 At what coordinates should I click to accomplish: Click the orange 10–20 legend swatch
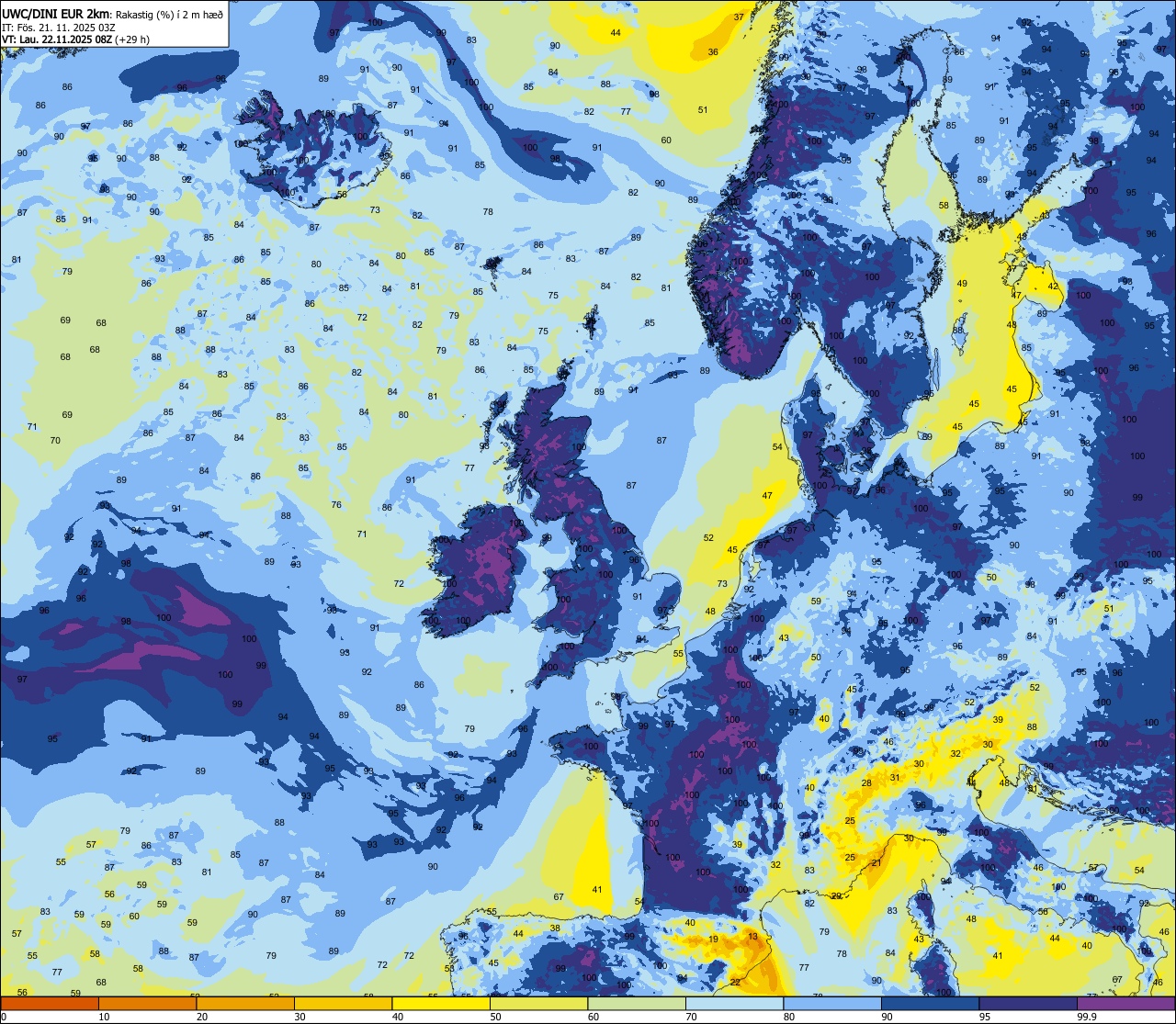(147, 1004)
